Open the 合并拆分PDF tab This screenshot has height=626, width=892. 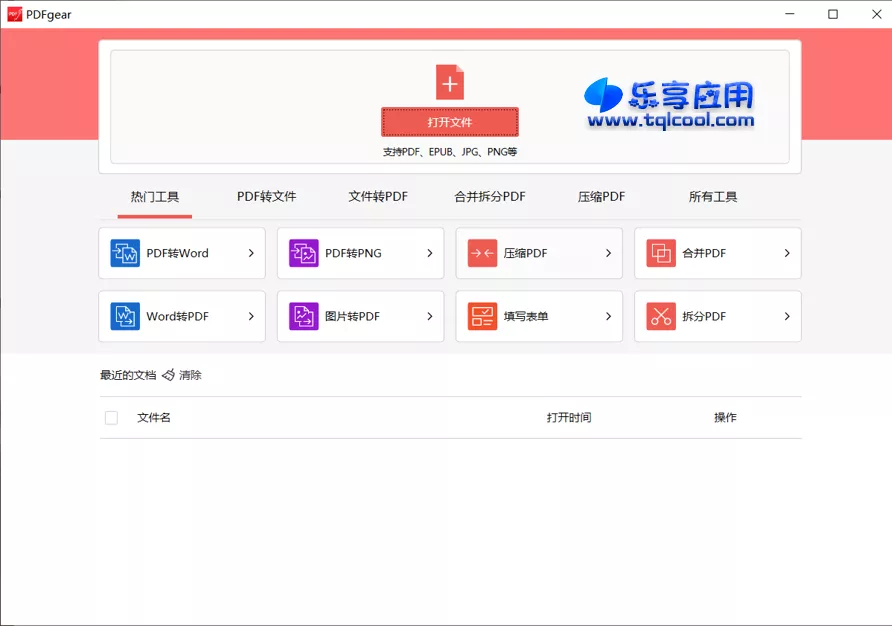[489, 196]
